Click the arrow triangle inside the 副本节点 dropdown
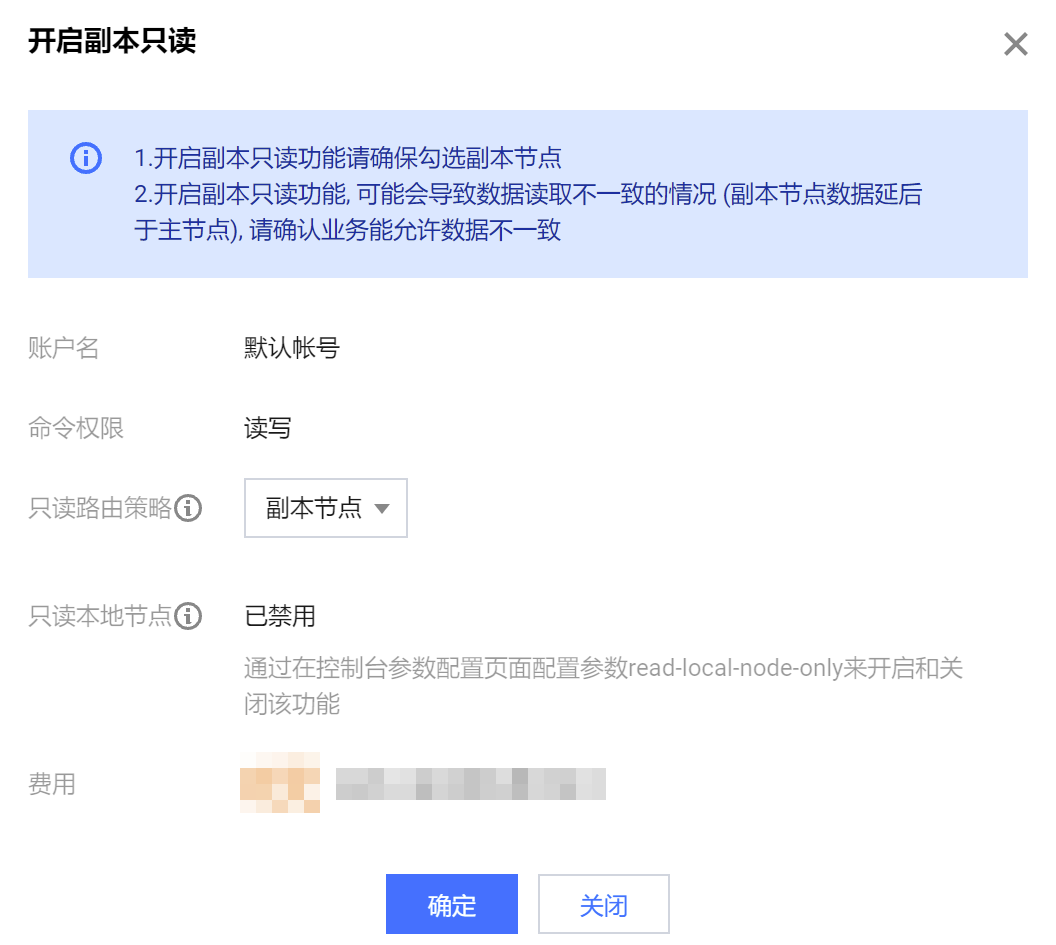Image resolution: width=1056 pixels, height=945 pixels. point(381,508)
